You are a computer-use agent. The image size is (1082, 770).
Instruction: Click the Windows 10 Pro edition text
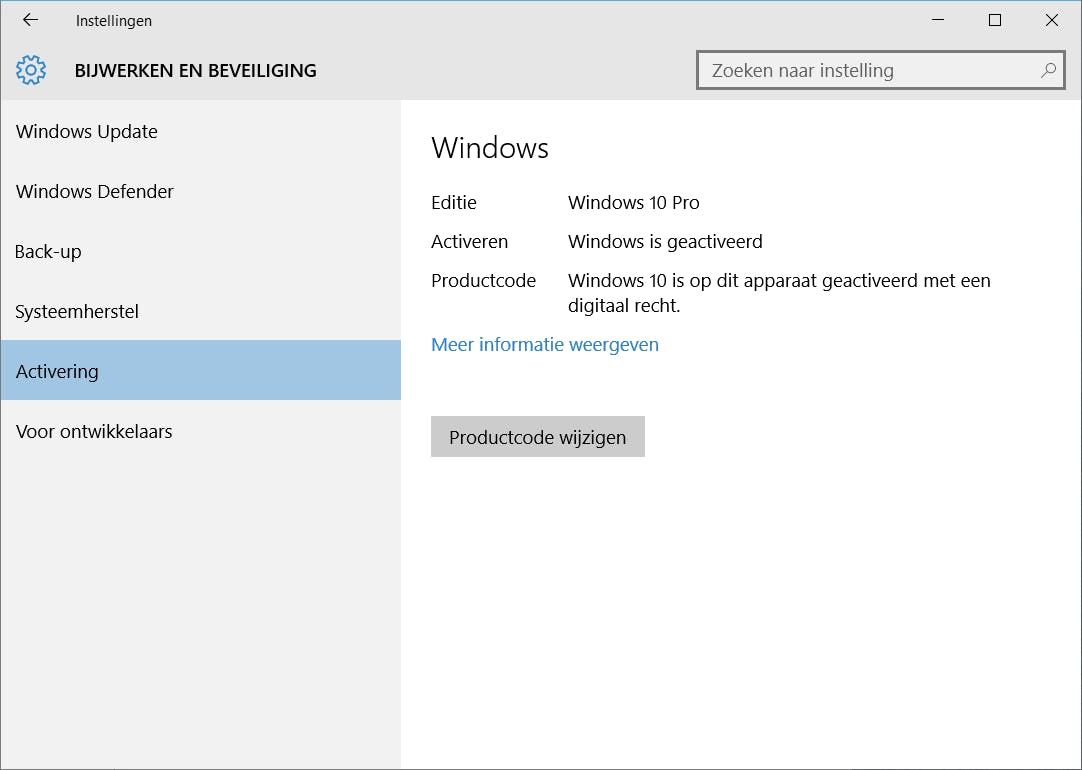(633, 202)
